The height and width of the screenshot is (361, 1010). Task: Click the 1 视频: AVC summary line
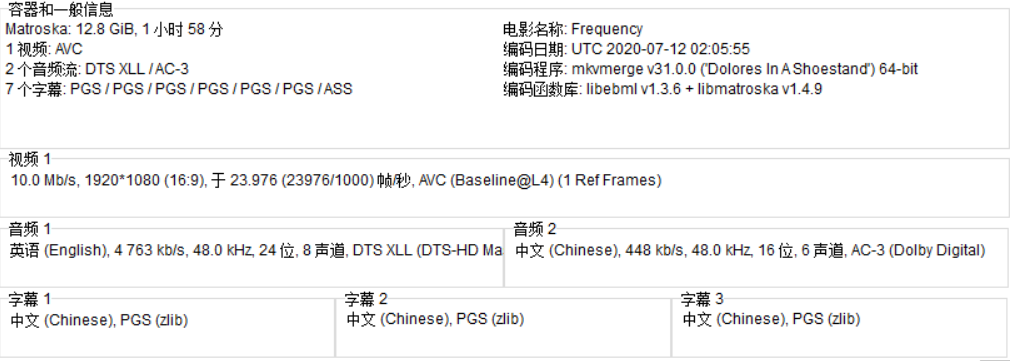44,50
